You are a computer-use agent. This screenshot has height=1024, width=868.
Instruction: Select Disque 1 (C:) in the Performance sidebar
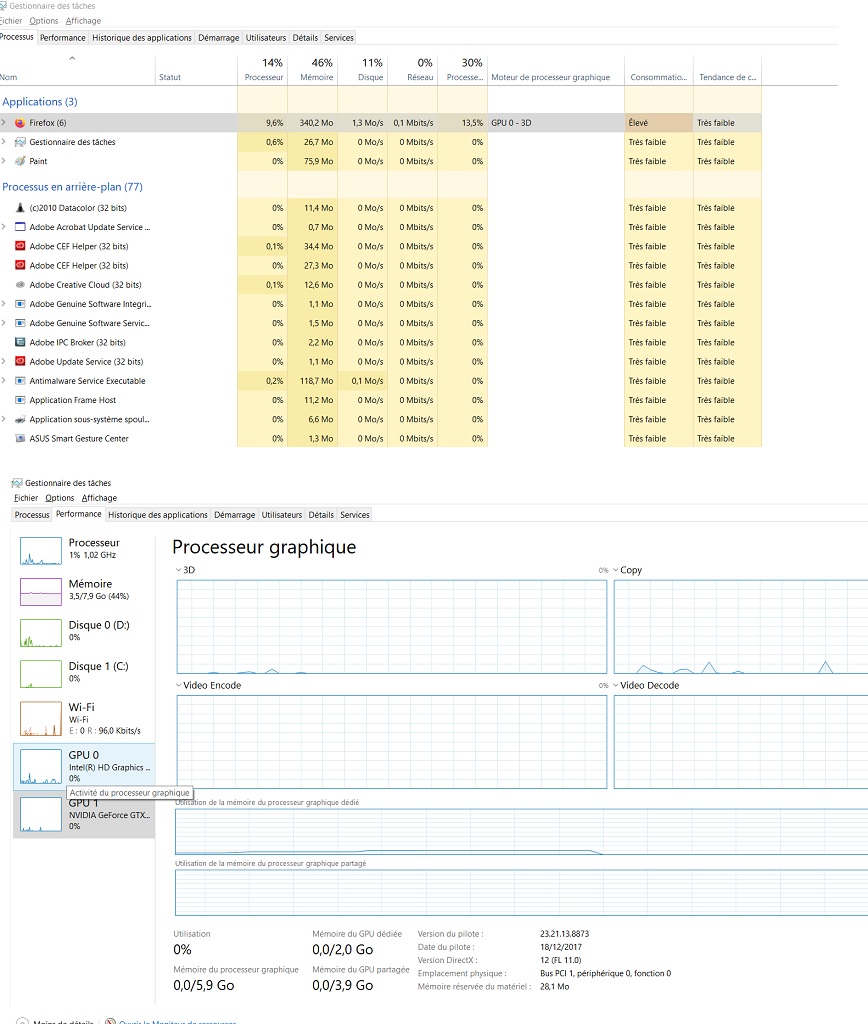(84, 672)
